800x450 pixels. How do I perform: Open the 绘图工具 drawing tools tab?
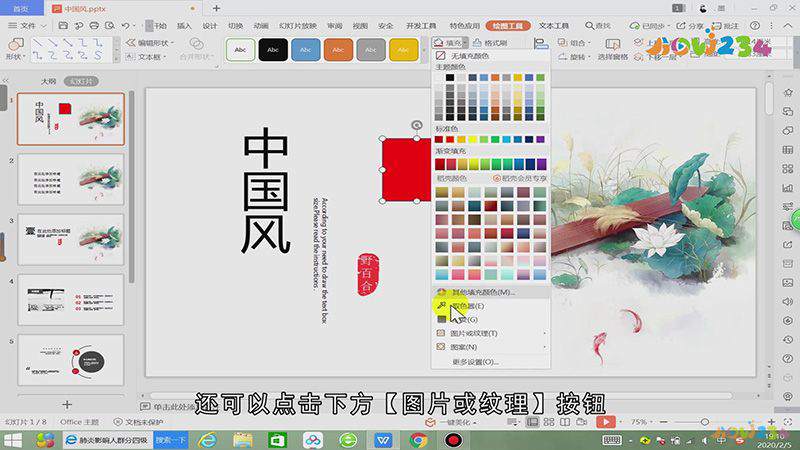[508, 26]
